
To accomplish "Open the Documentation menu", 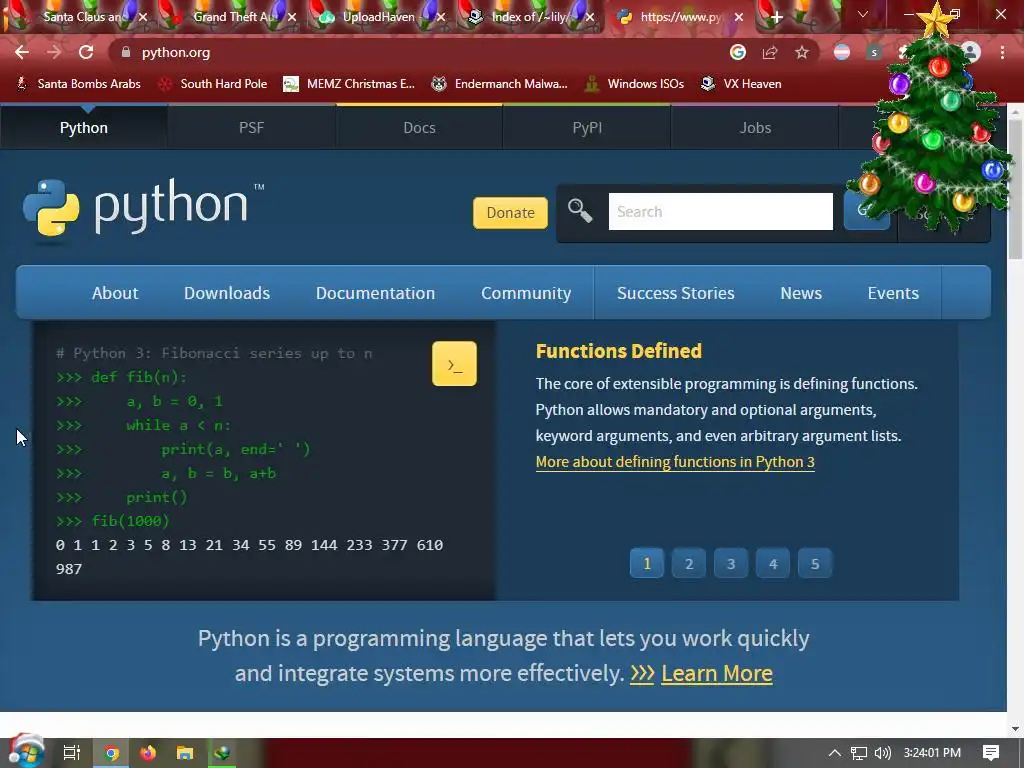I will [375, 293].
